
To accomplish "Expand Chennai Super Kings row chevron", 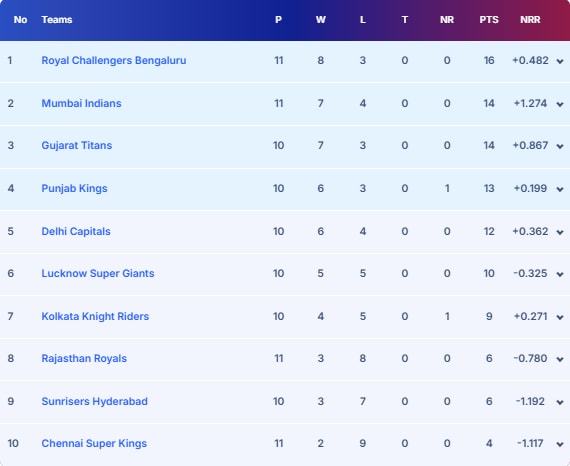I will [560, 445].
